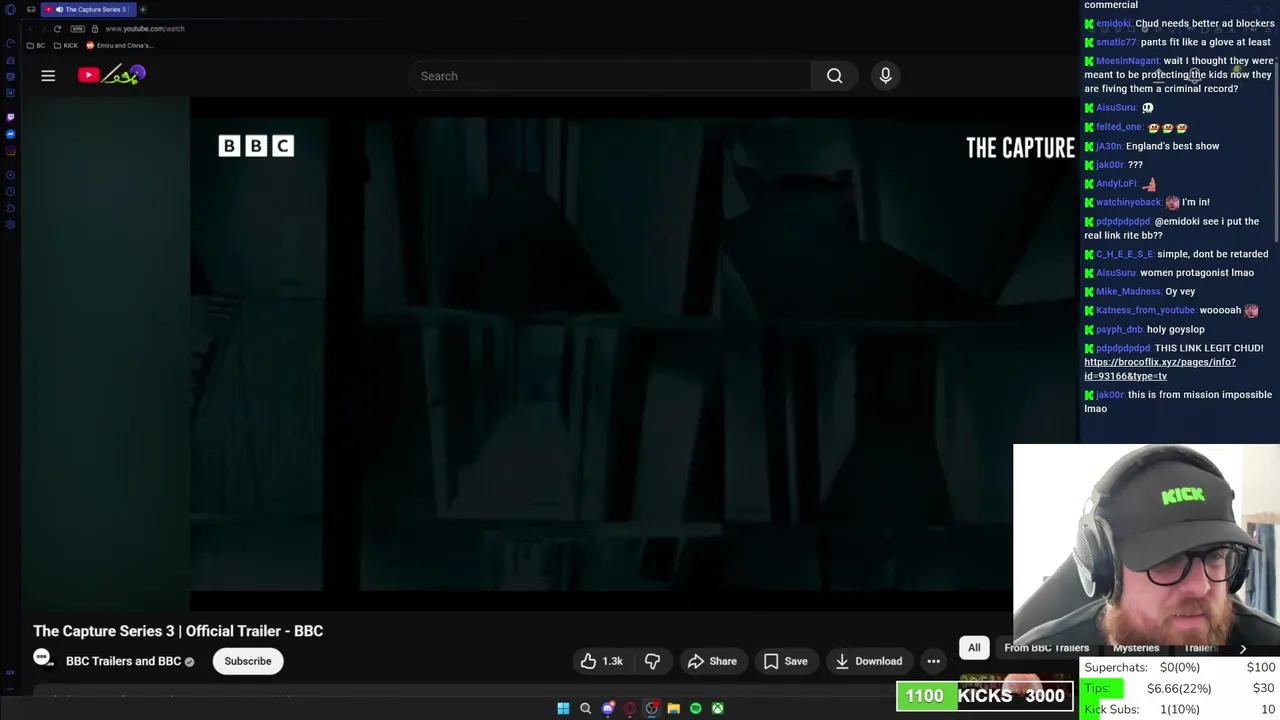Screen dimensions: 1280x720
Task: Open the YouTube hamburger guide menu
Action: [48, 76]
